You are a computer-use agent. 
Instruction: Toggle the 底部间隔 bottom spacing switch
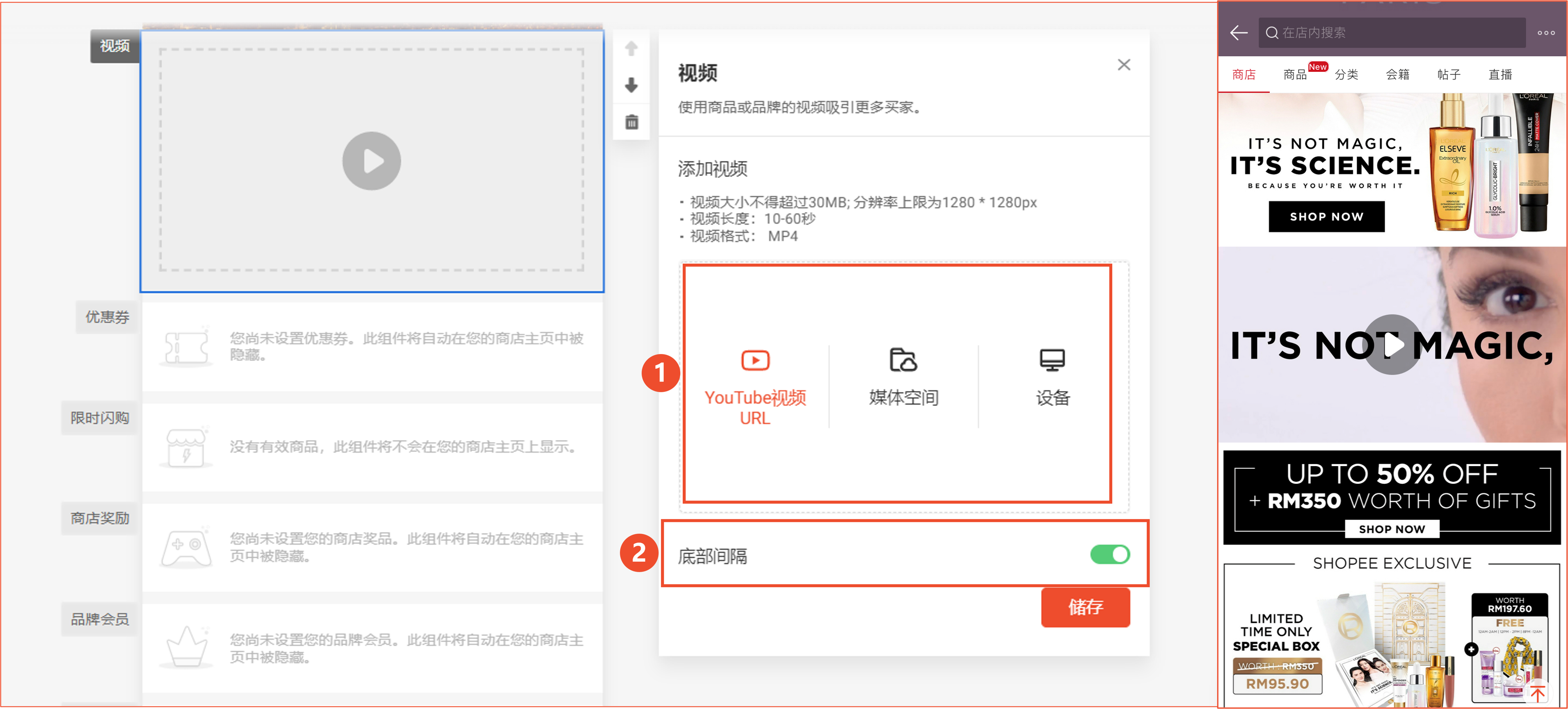[1110, 554]
